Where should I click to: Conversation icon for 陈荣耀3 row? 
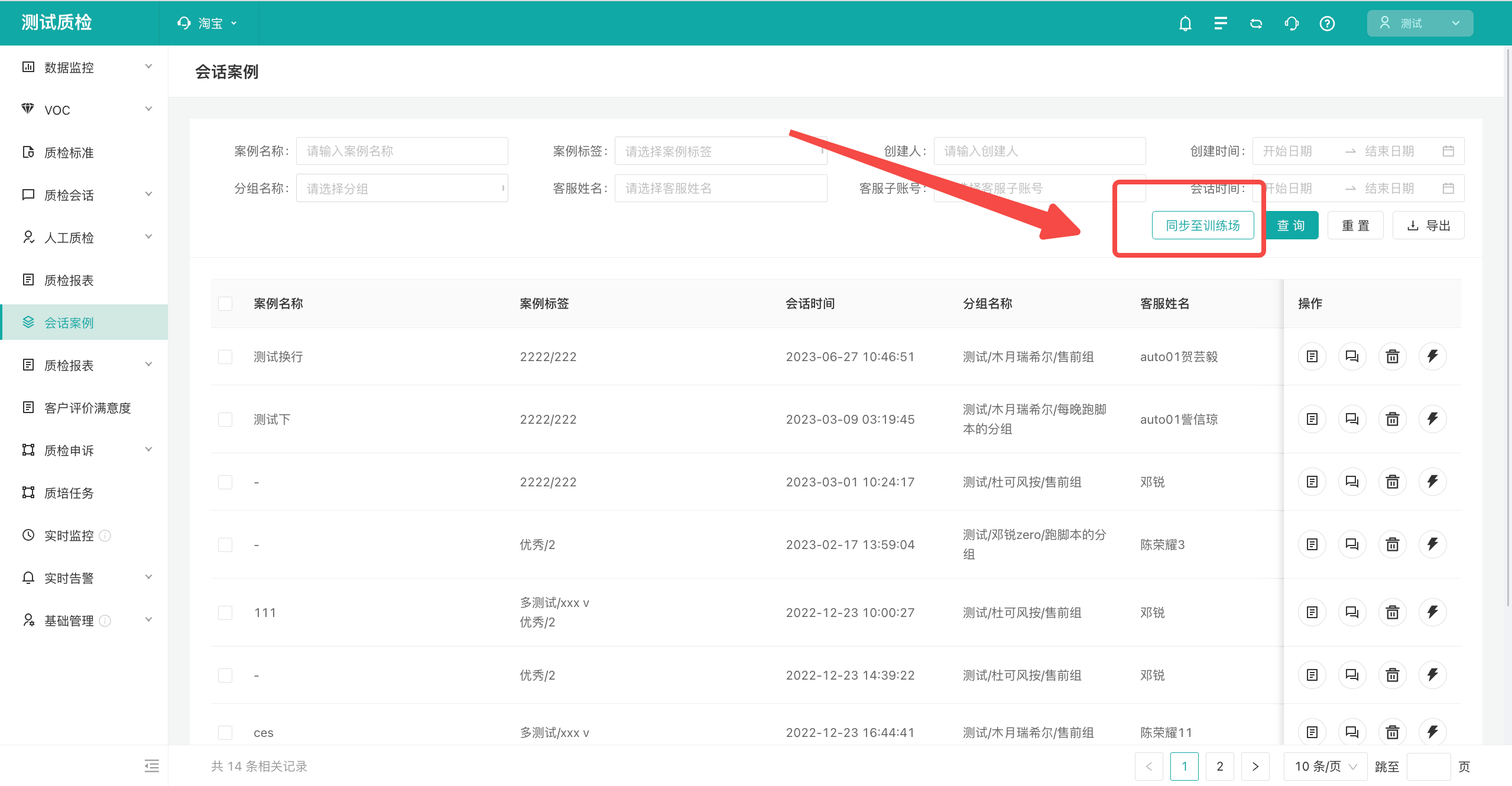pos(1352,544)
